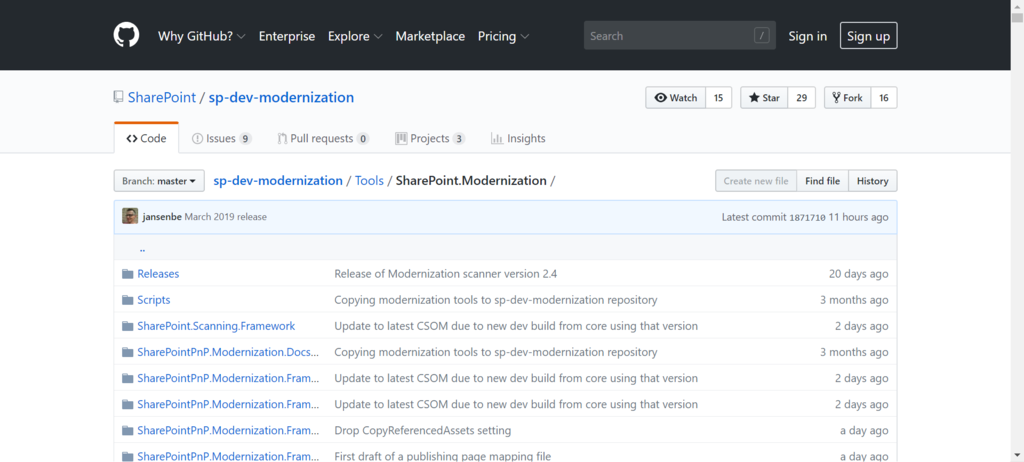View commit History
Viewport: 1024px width, 462px height.
872,181
